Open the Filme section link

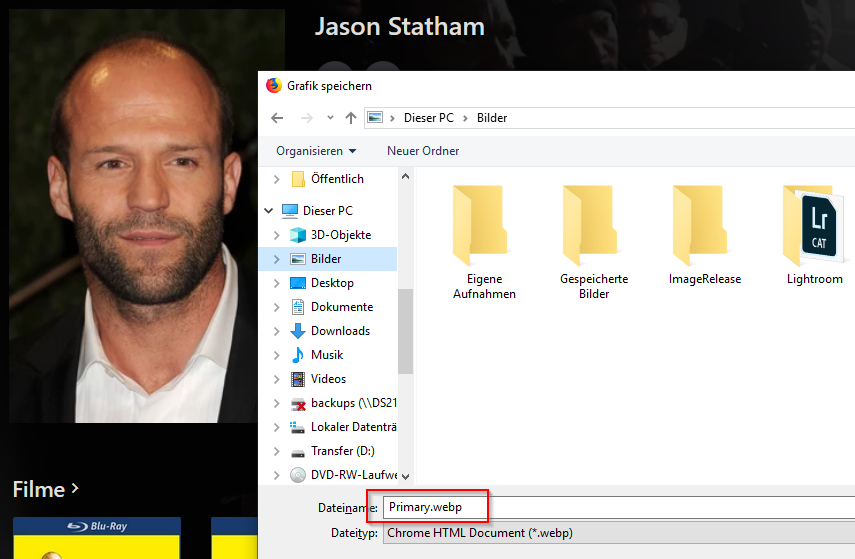tap(45, 490)
